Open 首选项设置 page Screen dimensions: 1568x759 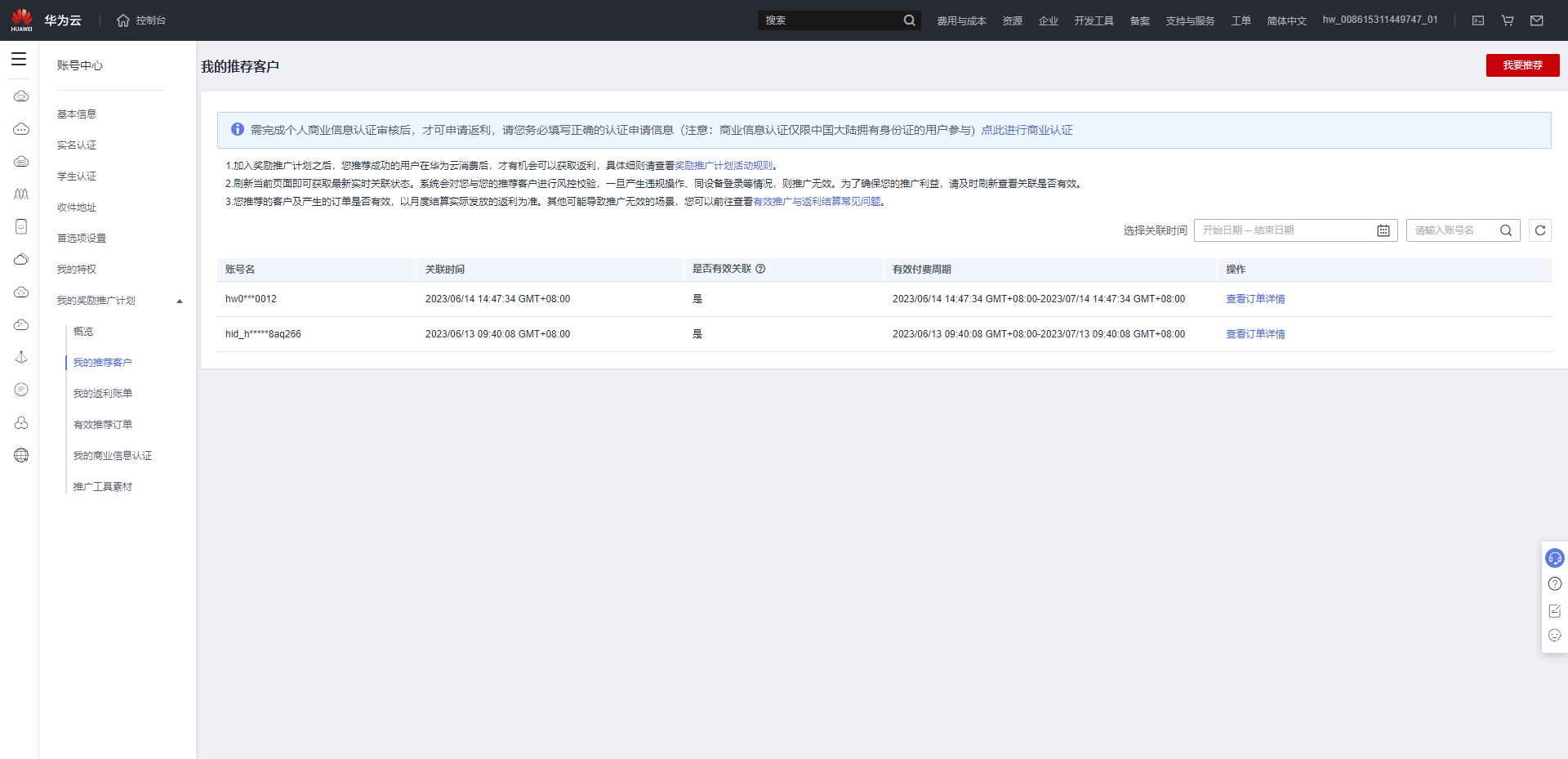(x=82, y=239)
